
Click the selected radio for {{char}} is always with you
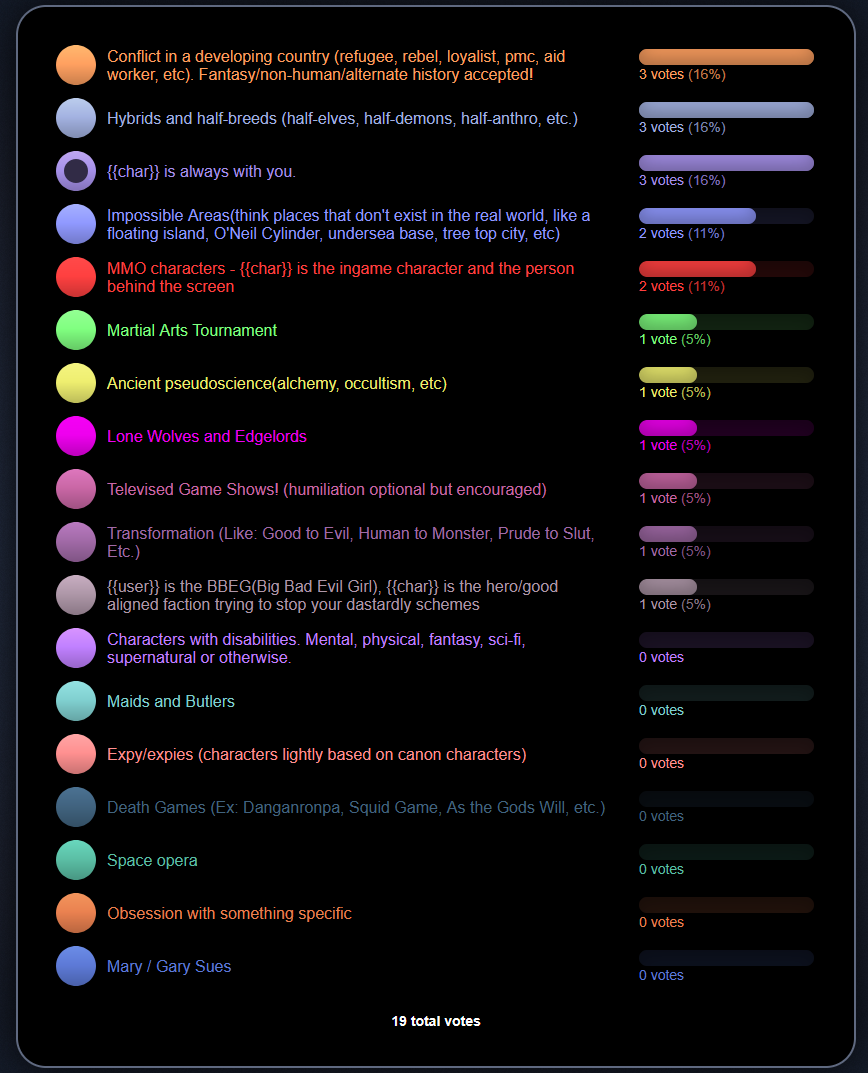(76, 171)
